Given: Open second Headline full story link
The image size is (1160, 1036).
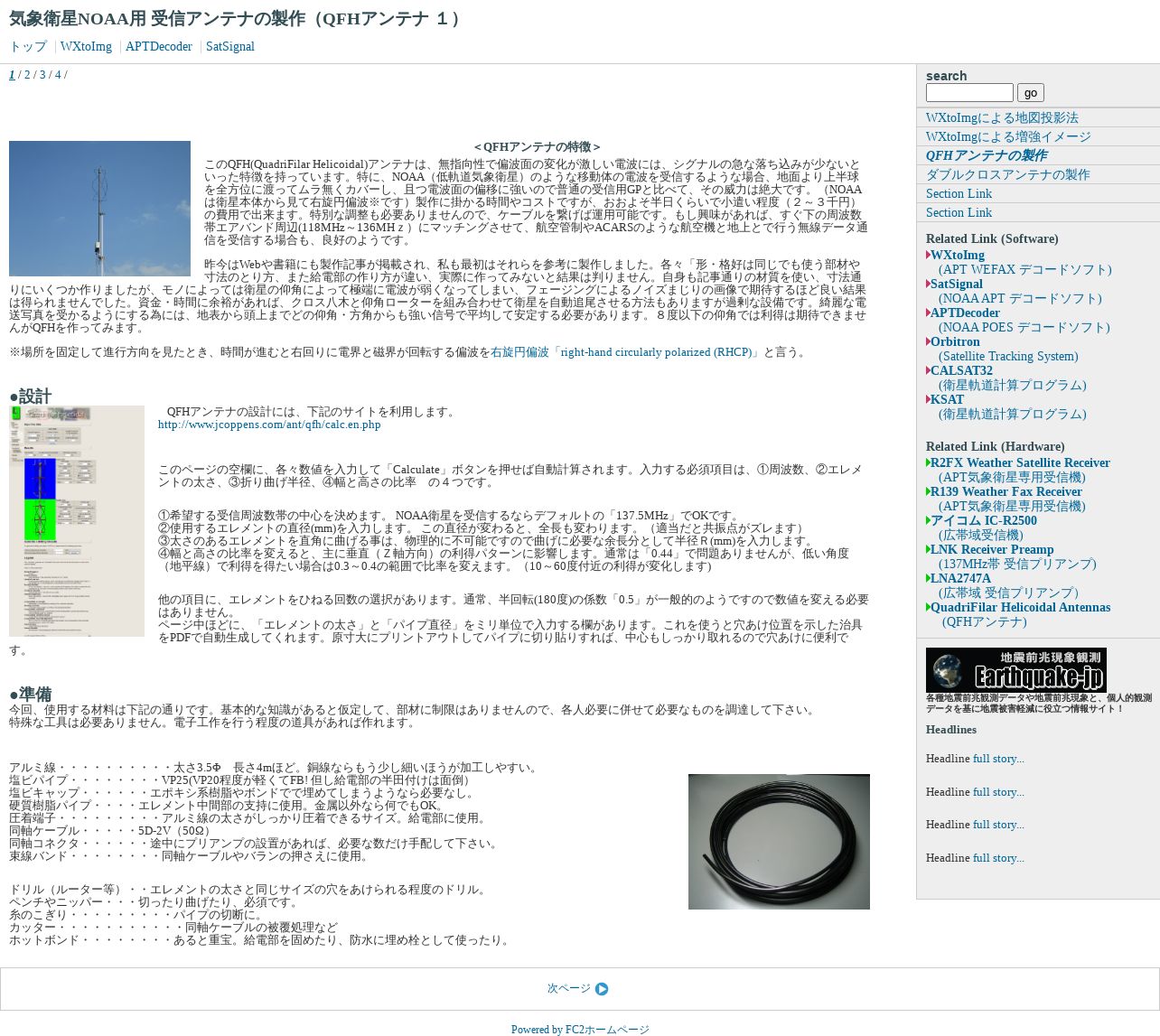Looking at the screenshot, I should [998, 792].
